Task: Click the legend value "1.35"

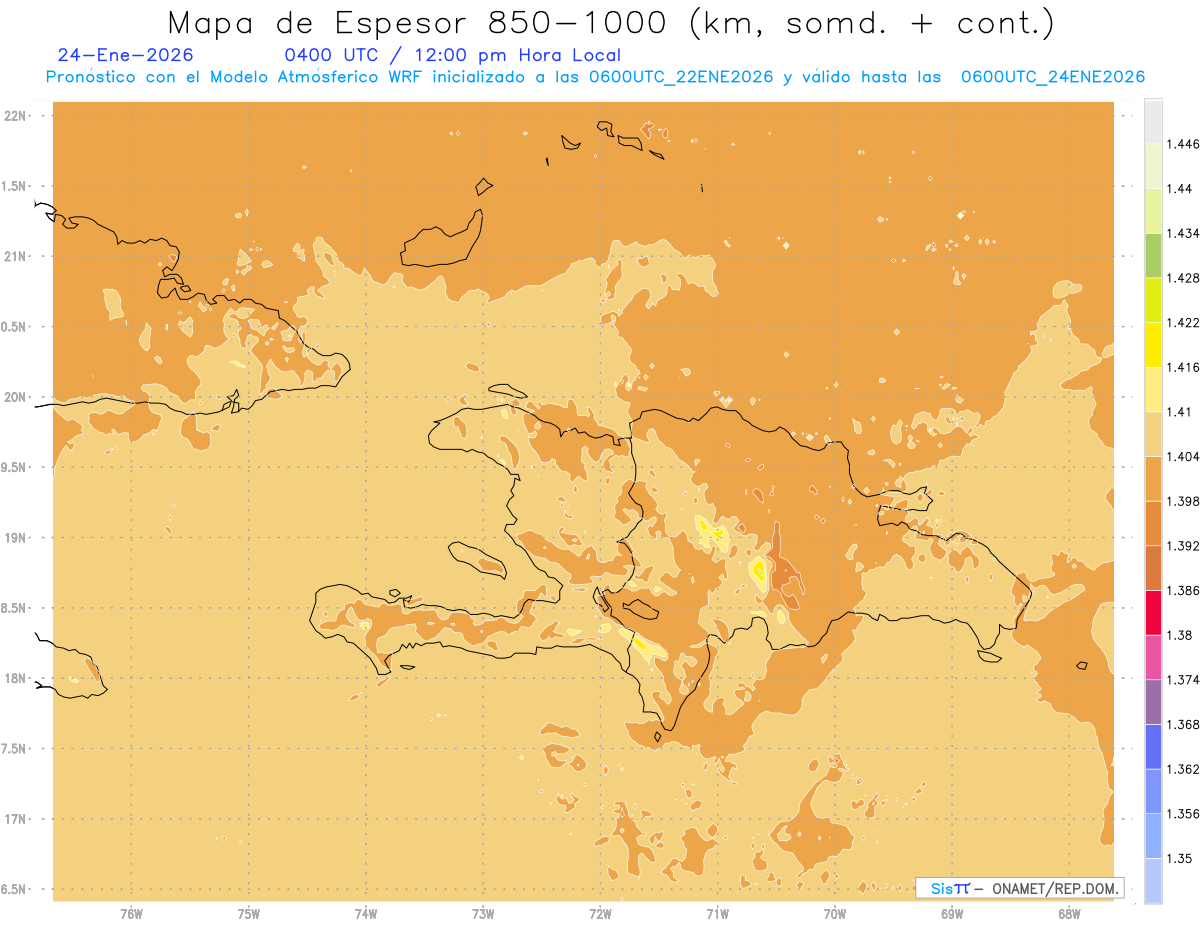Action: [x=1180, y=858]
